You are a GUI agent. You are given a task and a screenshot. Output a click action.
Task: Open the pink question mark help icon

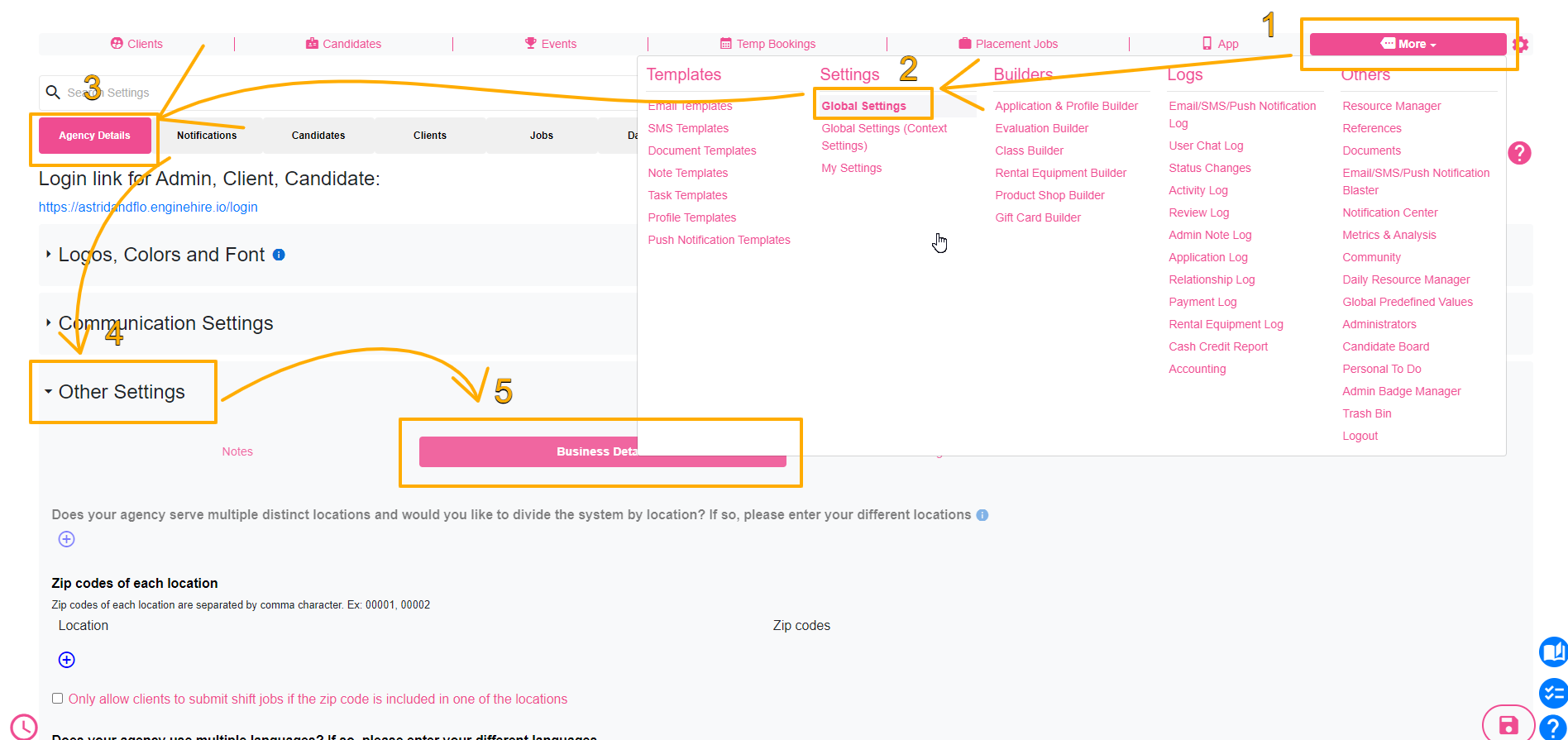[1519, 153]
